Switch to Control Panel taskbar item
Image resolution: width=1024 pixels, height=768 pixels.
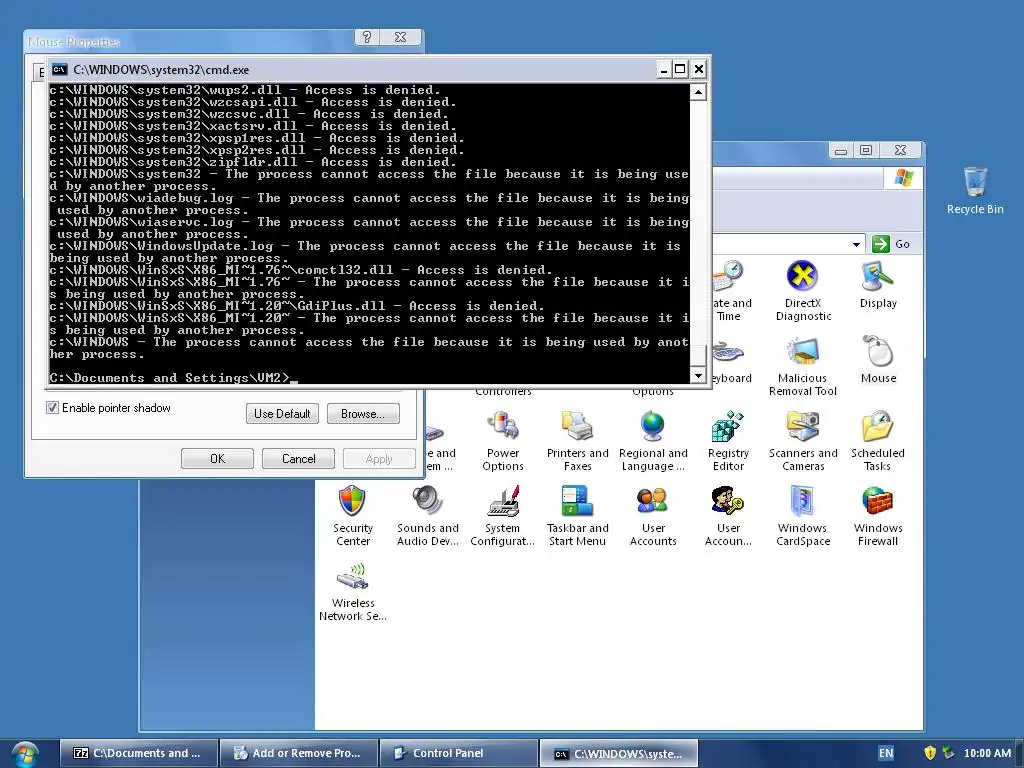click(458, 753)
